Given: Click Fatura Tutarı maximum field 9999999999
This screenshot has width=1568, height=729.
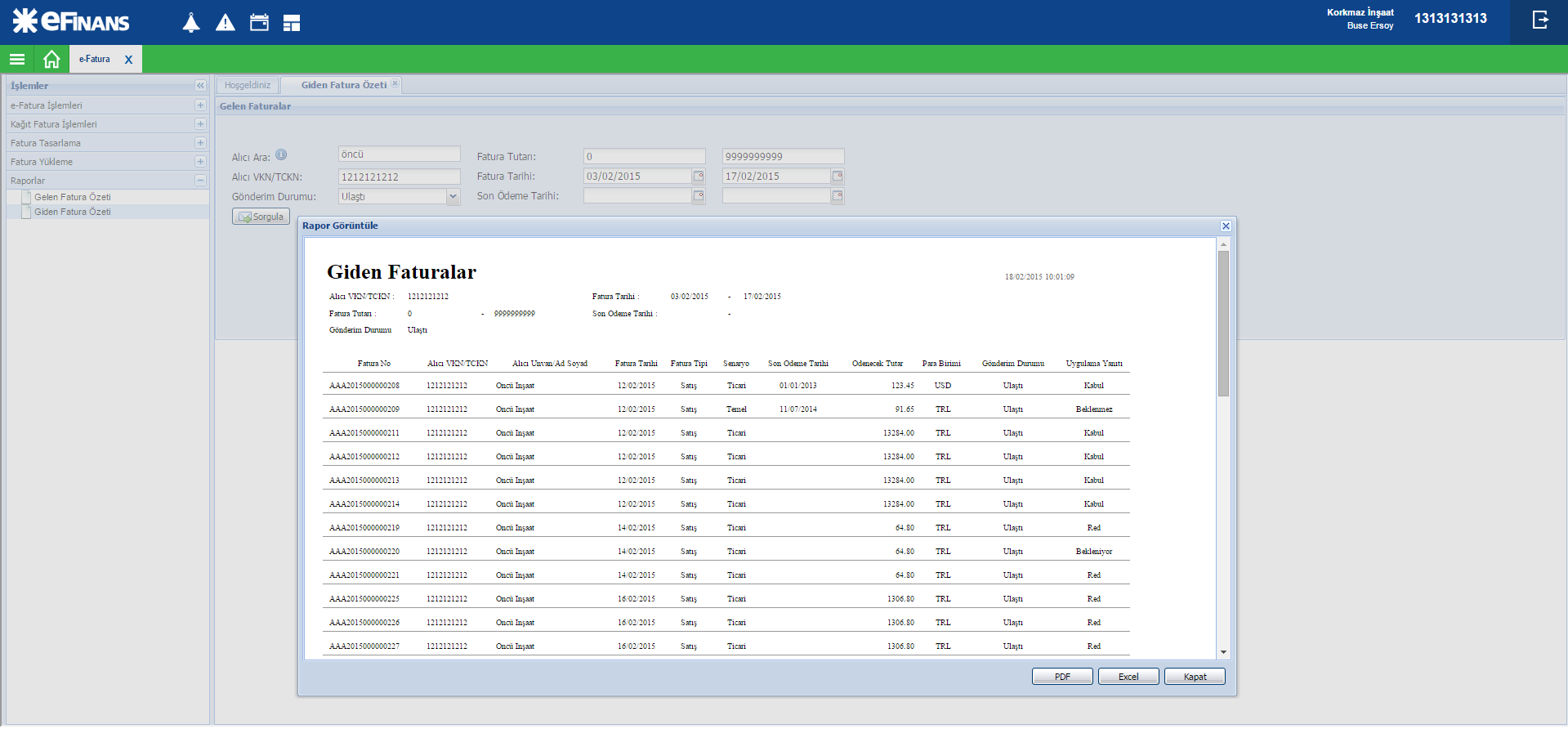Looking at the screenshot, I should point(784,156).
